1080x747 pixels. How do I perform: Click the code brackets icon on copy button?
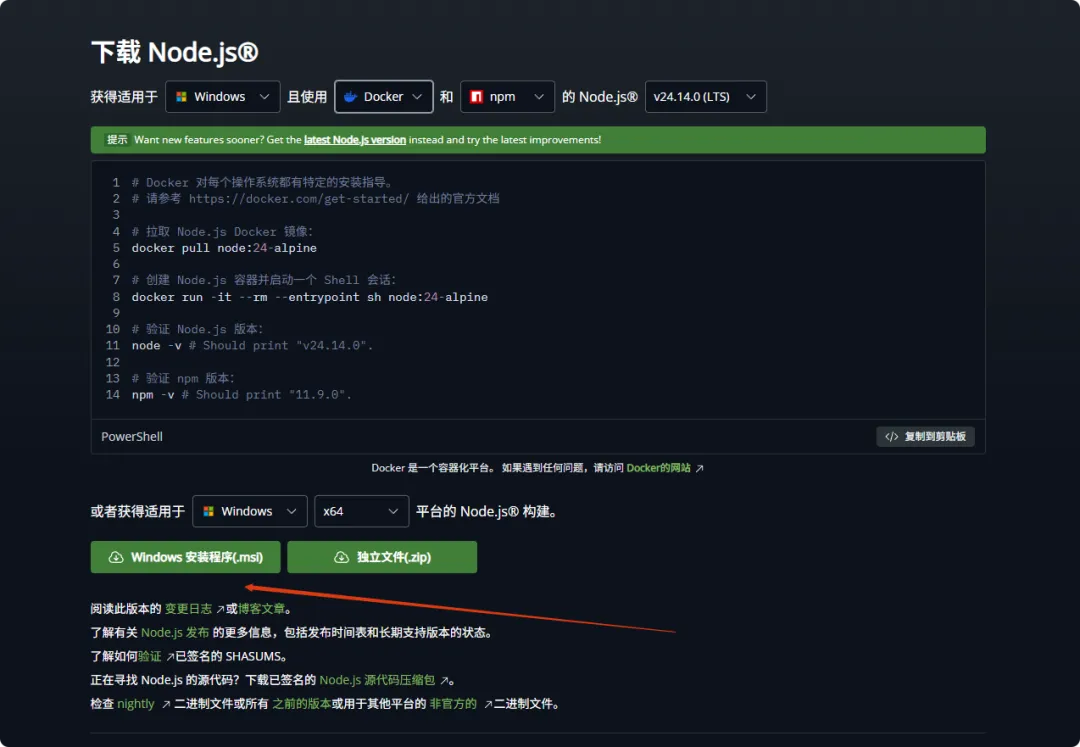pos(891,436)
